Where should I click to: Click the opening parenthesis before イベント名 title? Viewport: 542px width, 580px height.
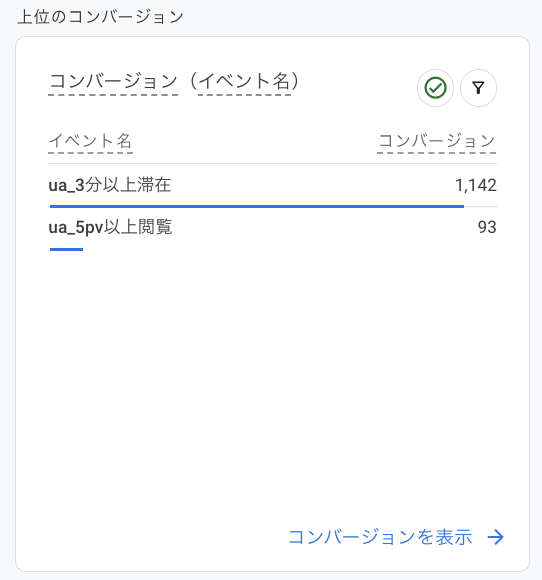(x=194, y=81)
